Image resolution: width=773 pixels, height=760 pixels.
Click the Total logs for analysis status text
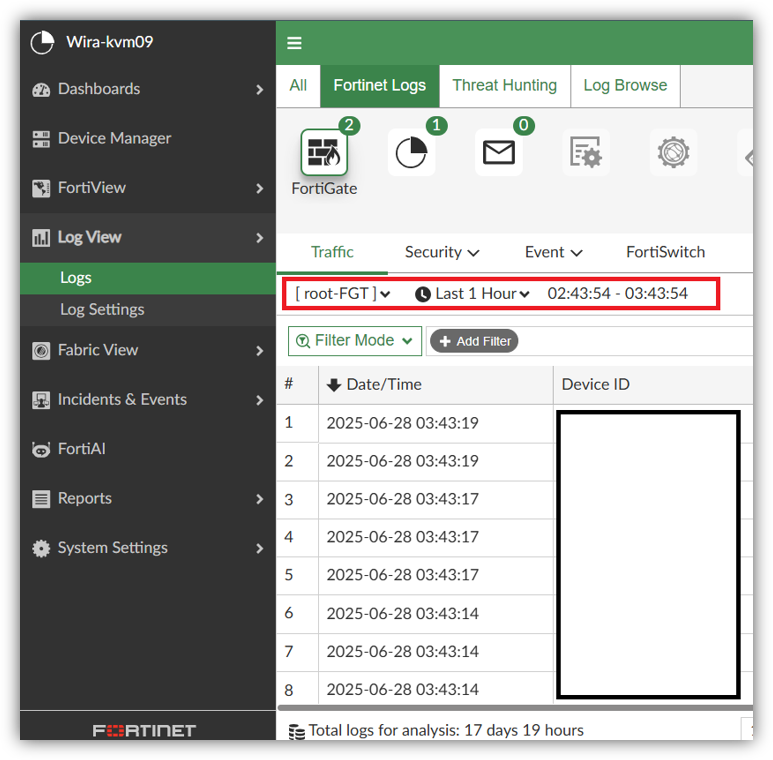pos(446,731)
